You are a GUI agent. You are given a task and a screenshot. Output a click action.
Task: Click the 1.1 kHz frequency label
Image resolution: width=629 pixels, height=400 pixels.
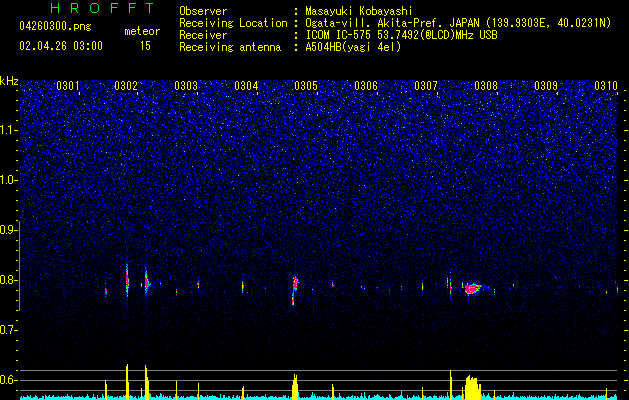tap(7, 130)
